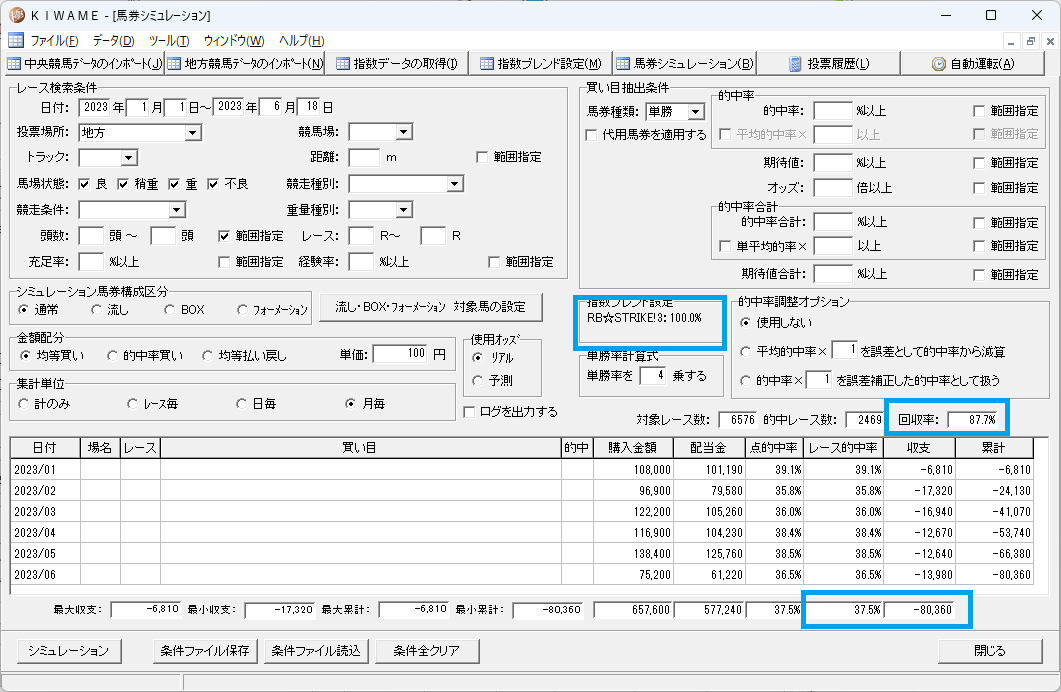This screenshot has height=692, width=1061.
Task: Expand the 競馬場 dropdown
Action: [404, 132]
